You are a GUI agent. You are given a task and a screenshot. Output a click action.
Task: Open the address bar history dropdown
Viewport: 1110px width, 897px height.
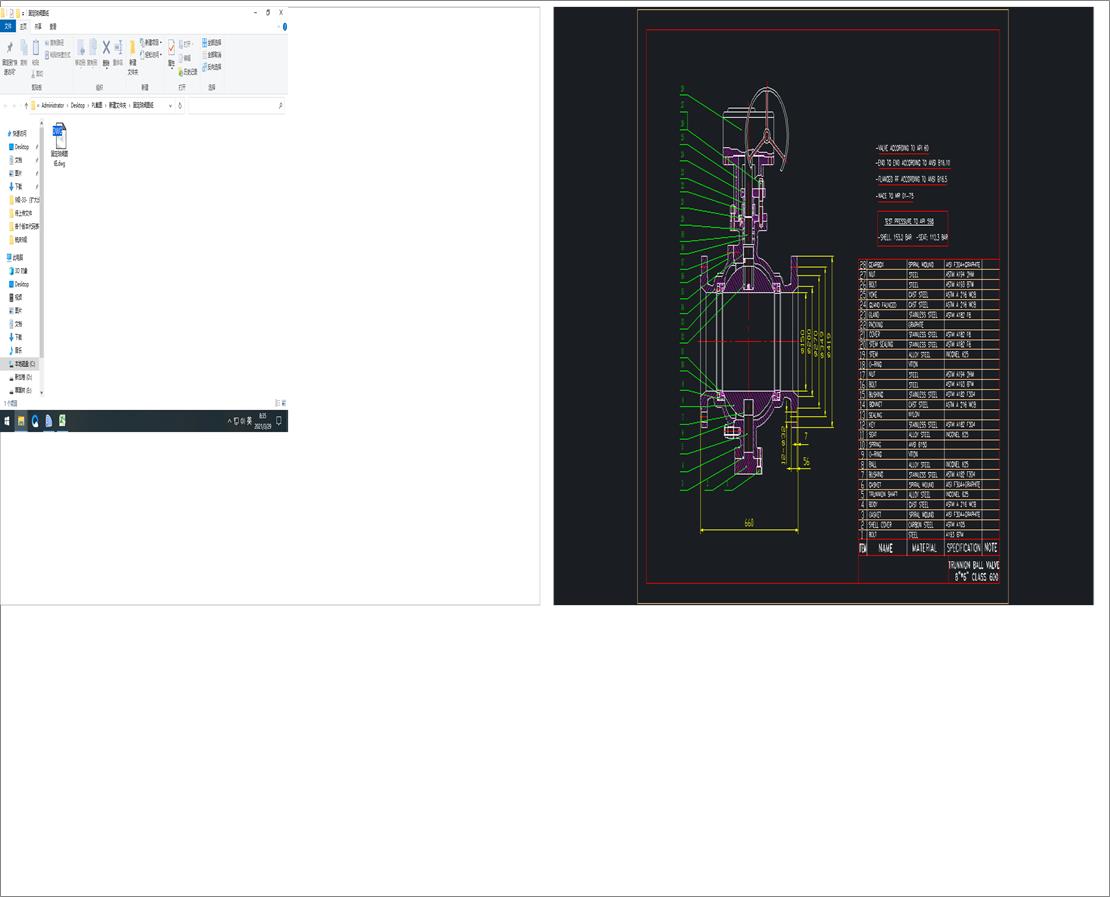tap(169, 105)
